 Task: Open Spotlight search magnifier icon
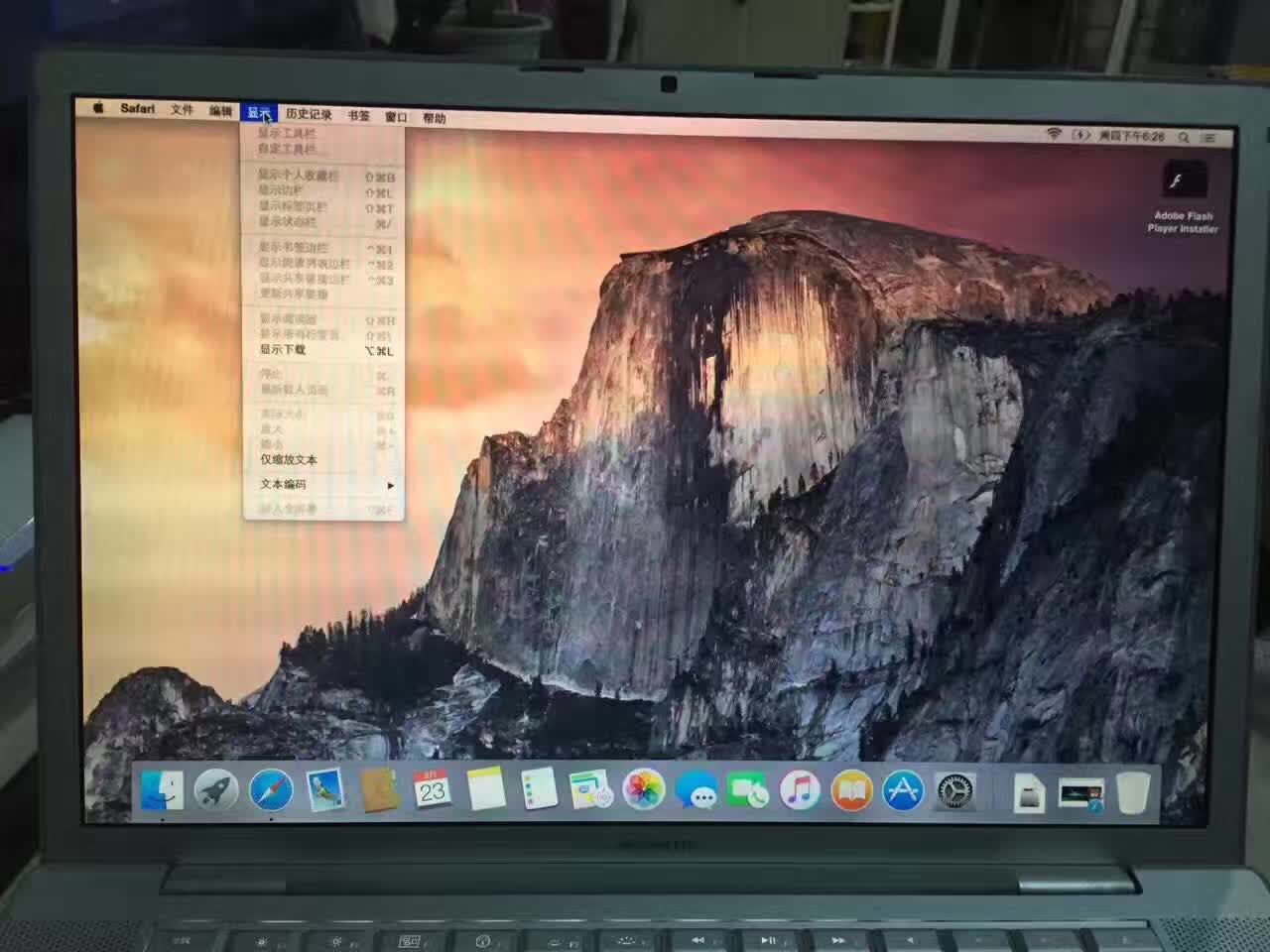1184,137
